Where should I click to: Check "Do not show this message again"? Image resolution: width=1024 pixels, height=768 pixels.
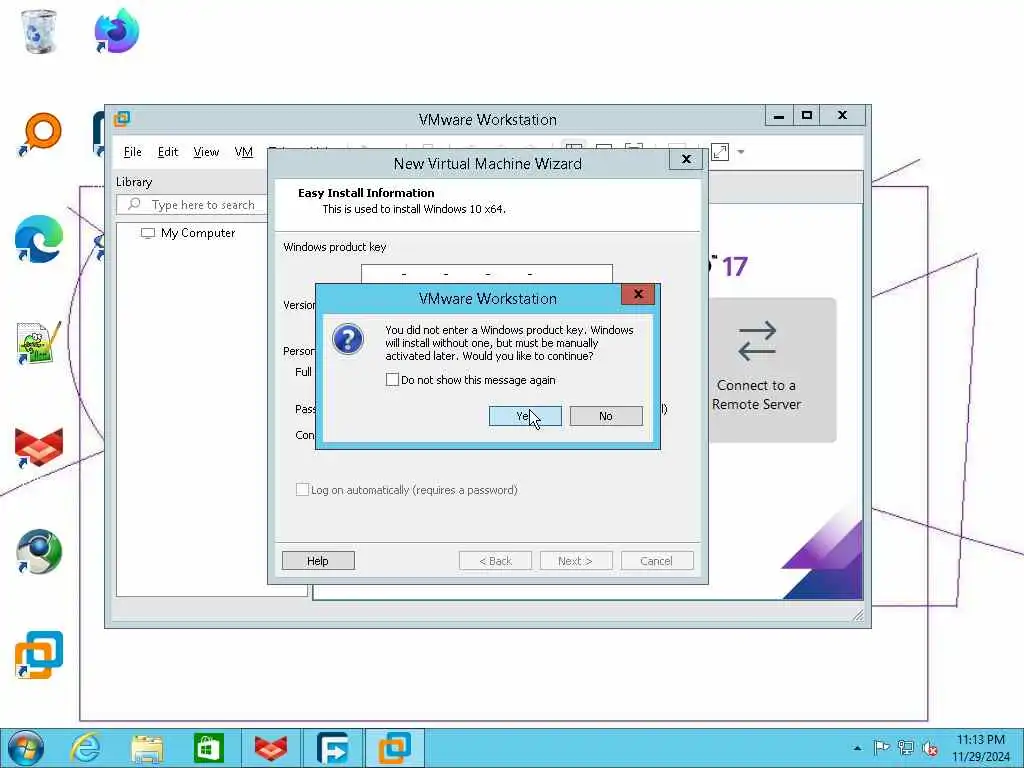392,379
